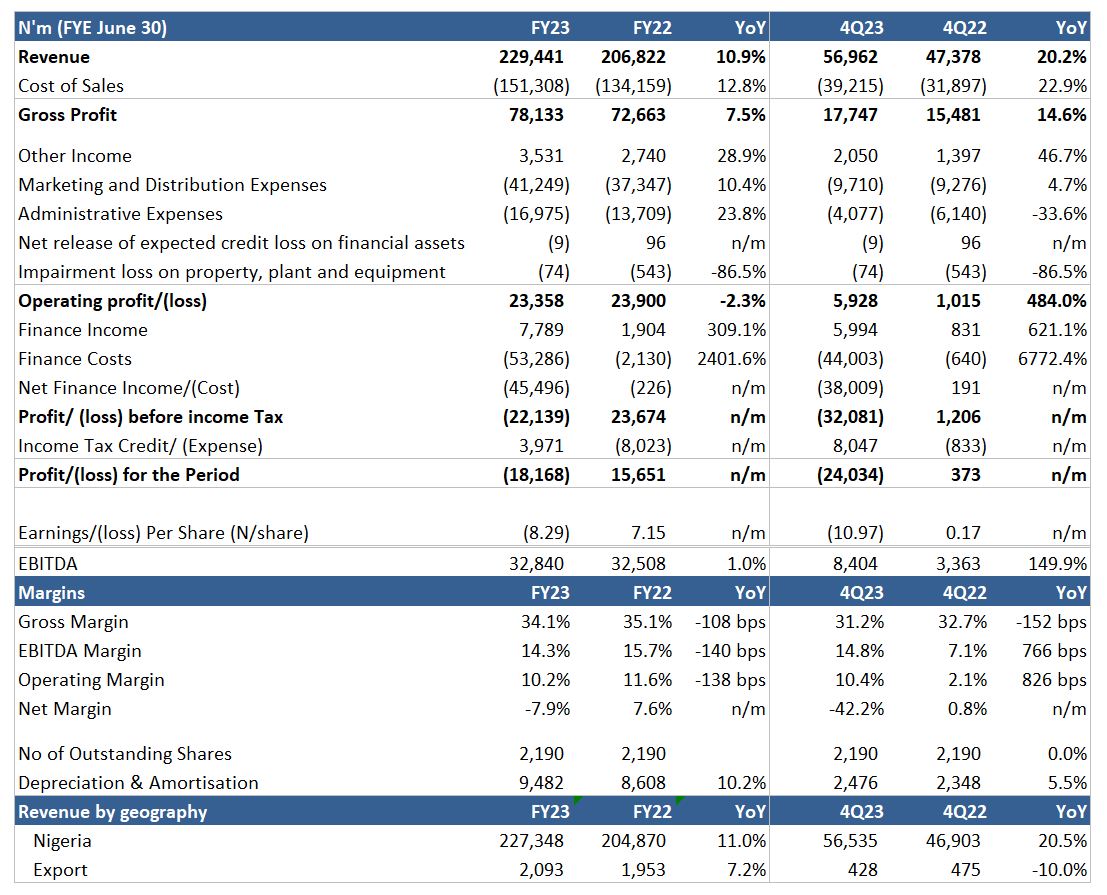Click the Depreciation & Amortisation row label

click(138, 783)
